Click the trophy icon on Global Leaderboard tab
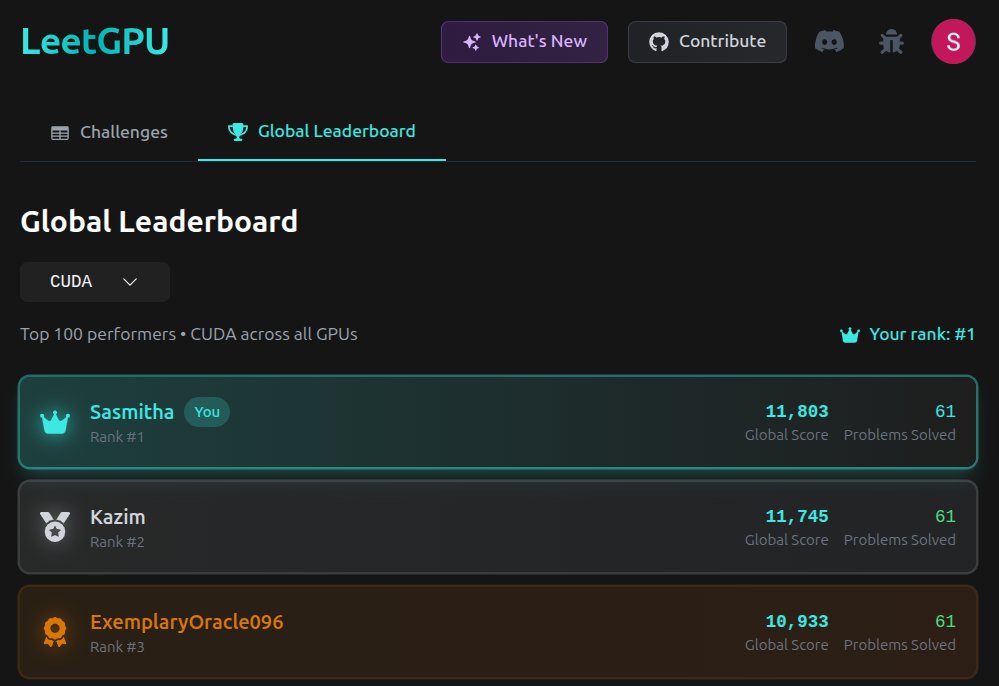This screenshot has width=999, height=686. pyautogui.click(x=238, y=131)
